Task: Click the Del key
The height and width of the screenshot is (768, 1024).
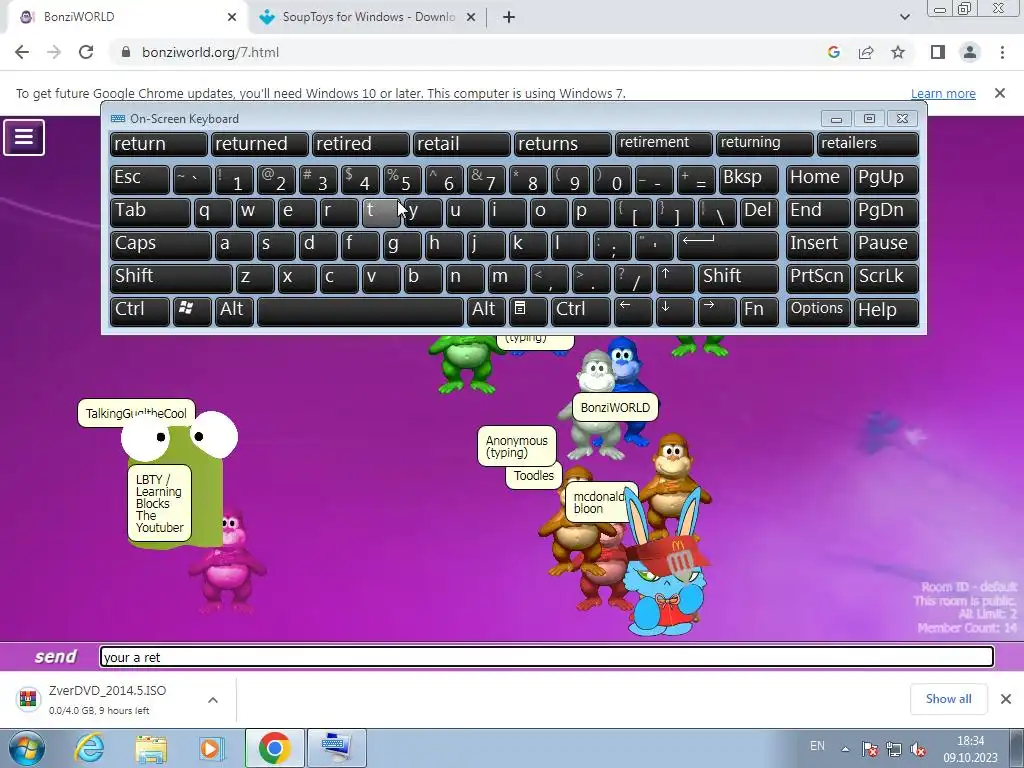Action: [760, 212]
